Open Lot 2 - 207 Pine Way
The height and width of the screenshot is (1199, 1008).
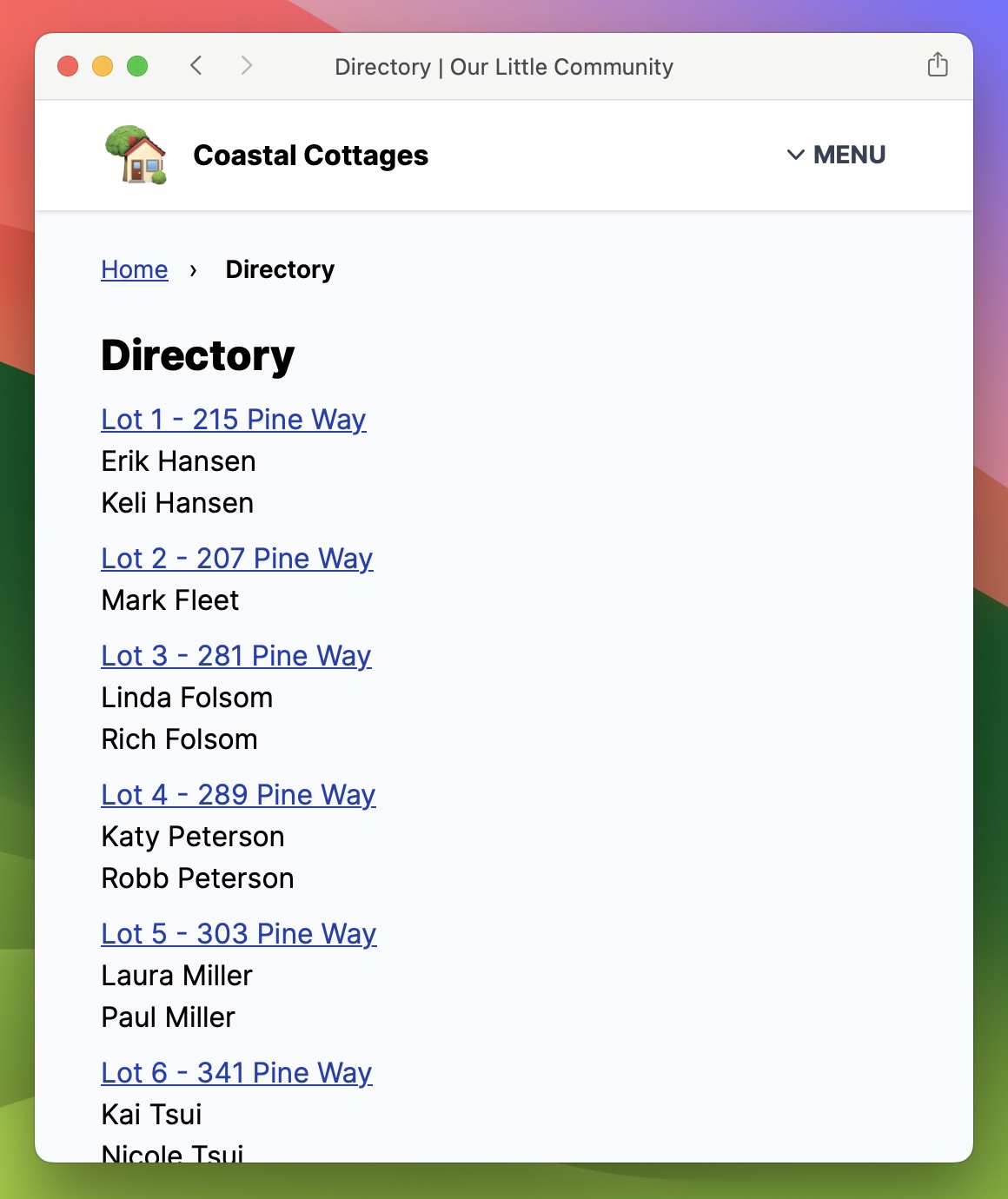(x=237, y=559)
